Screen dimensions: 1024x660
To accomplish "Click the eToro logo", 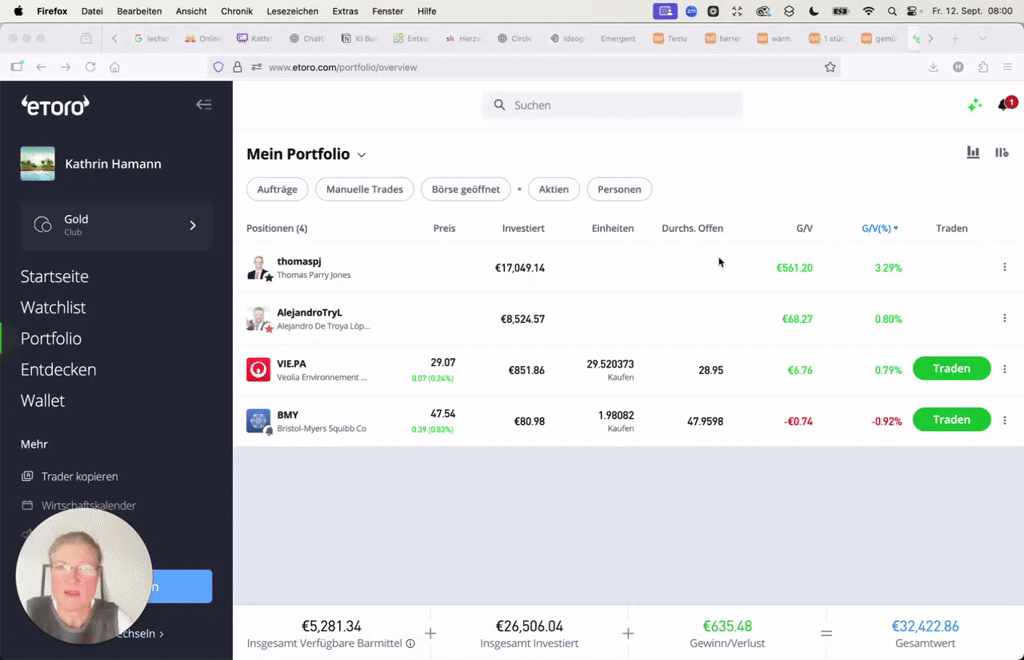I will tap(54, 104).
